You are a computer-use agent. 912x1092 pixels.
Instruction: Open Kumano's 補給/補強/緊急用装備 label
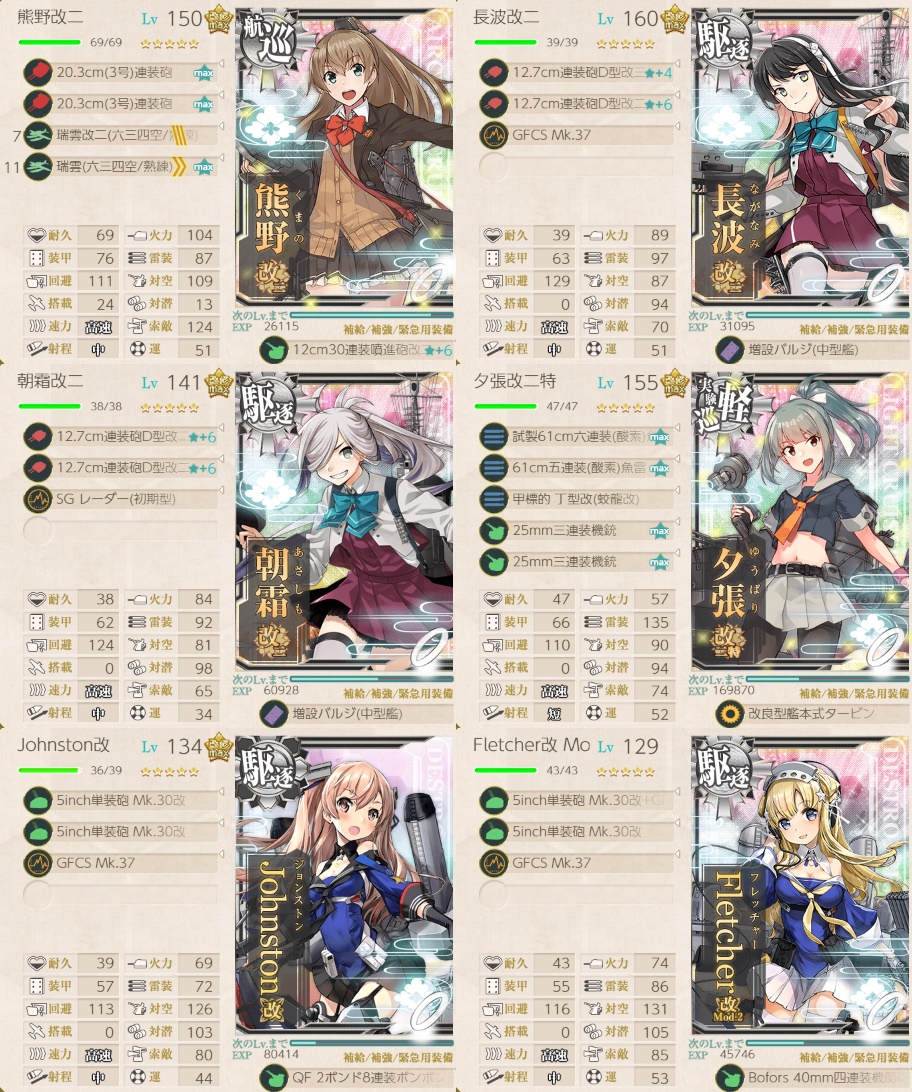[398, 329]
